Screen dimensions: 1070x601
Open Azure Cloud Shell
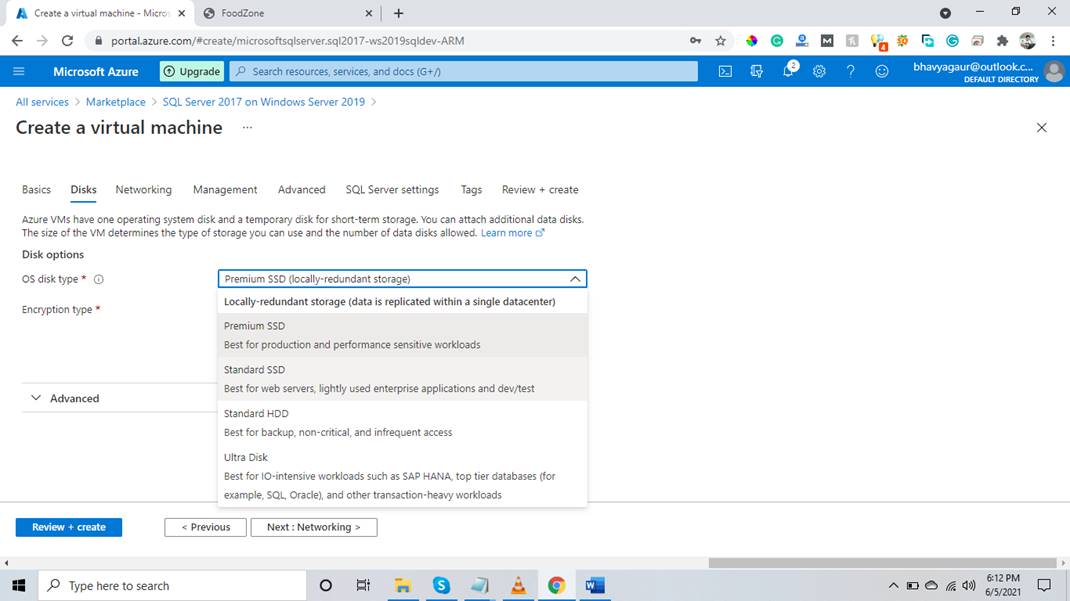point(725,71)
